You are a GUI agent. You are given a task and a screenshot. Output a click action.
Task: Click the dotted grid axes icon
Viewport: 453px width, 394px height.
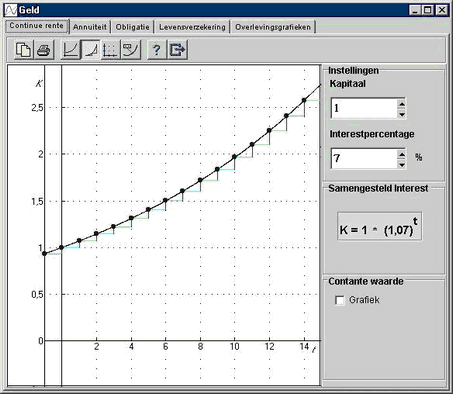[x=110, y=50]
